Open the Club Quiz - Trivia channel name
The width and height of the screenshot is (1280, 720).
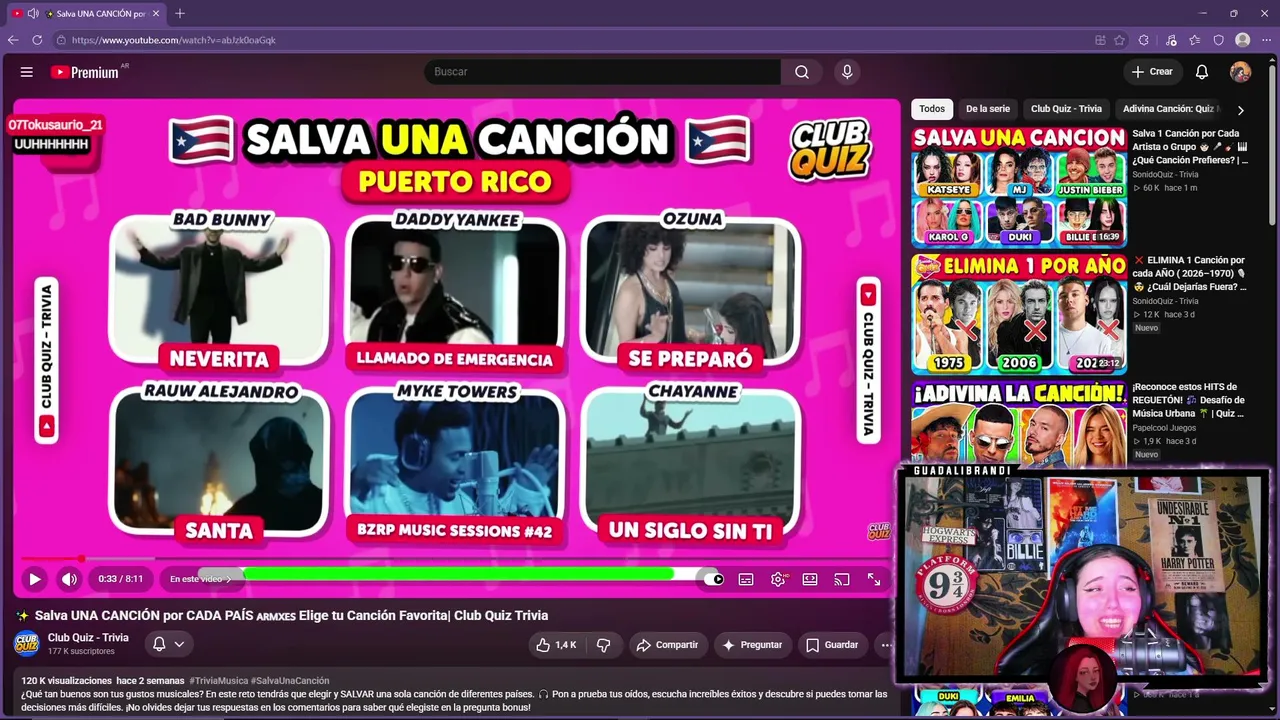click(88, 638)
